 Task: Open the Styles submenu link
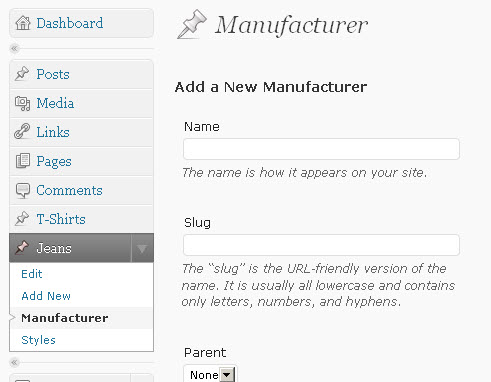[38, 340]
